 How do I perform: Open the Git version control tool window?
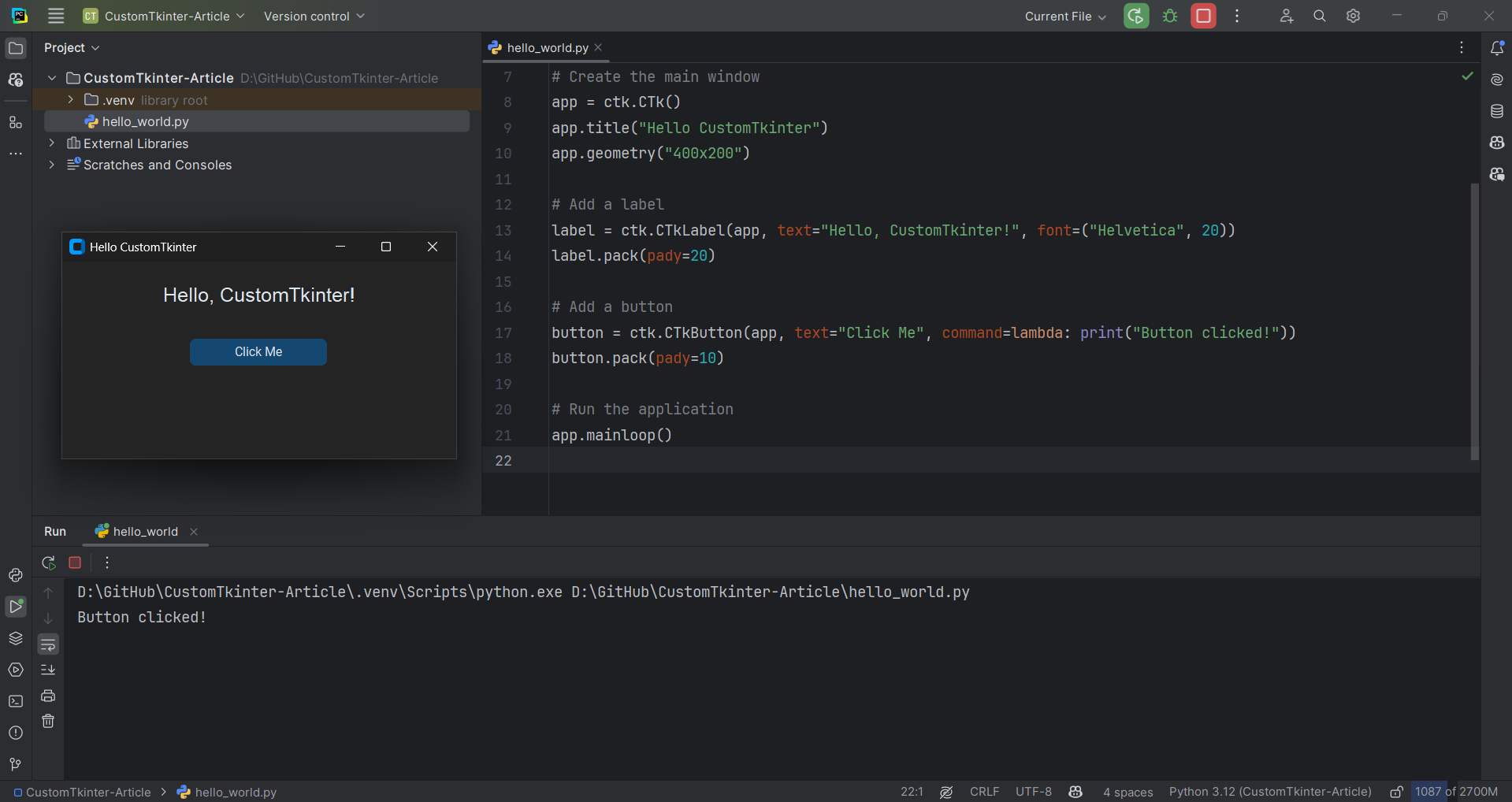16,764
